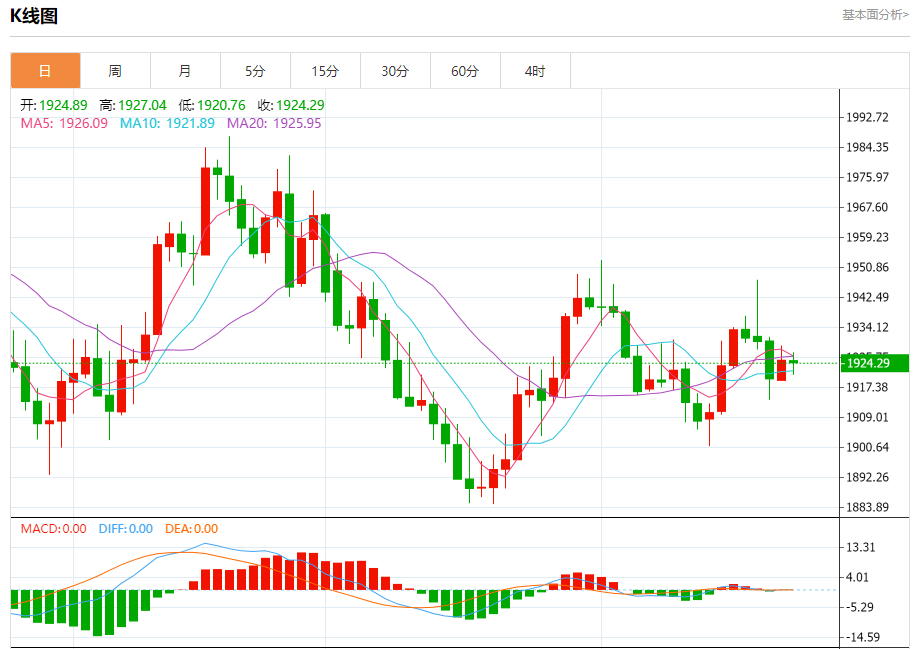Click the 高: 1927.04 high price
This screenshot has width=917, height=649.
(133, 105)
